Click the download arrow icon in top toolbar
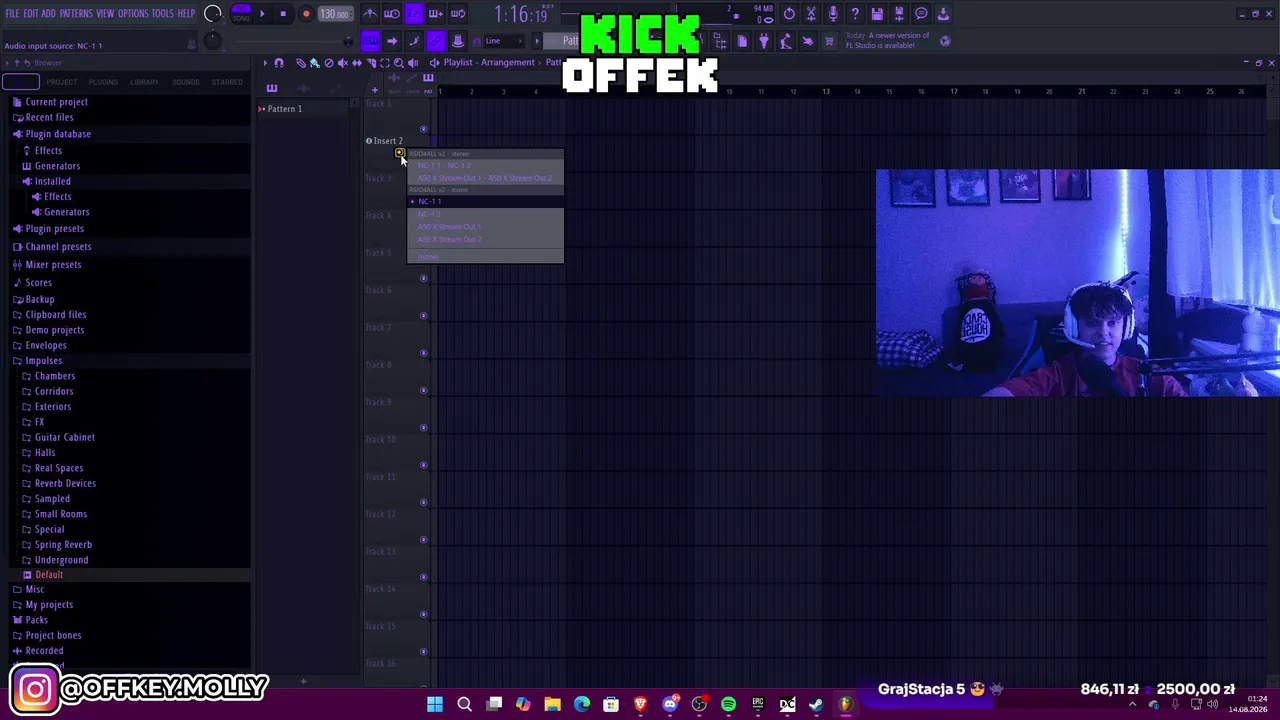This screenshot has width=1280, height=720. point(943,14)
